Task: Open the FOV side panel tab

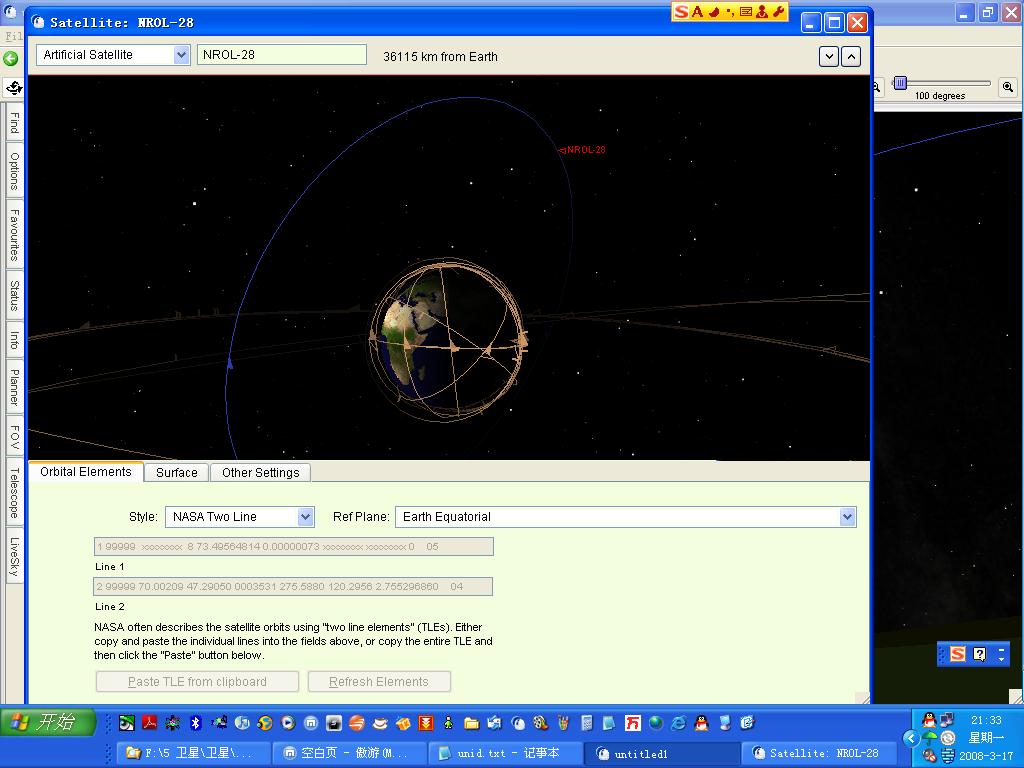Action: click(x=14, y=436)
